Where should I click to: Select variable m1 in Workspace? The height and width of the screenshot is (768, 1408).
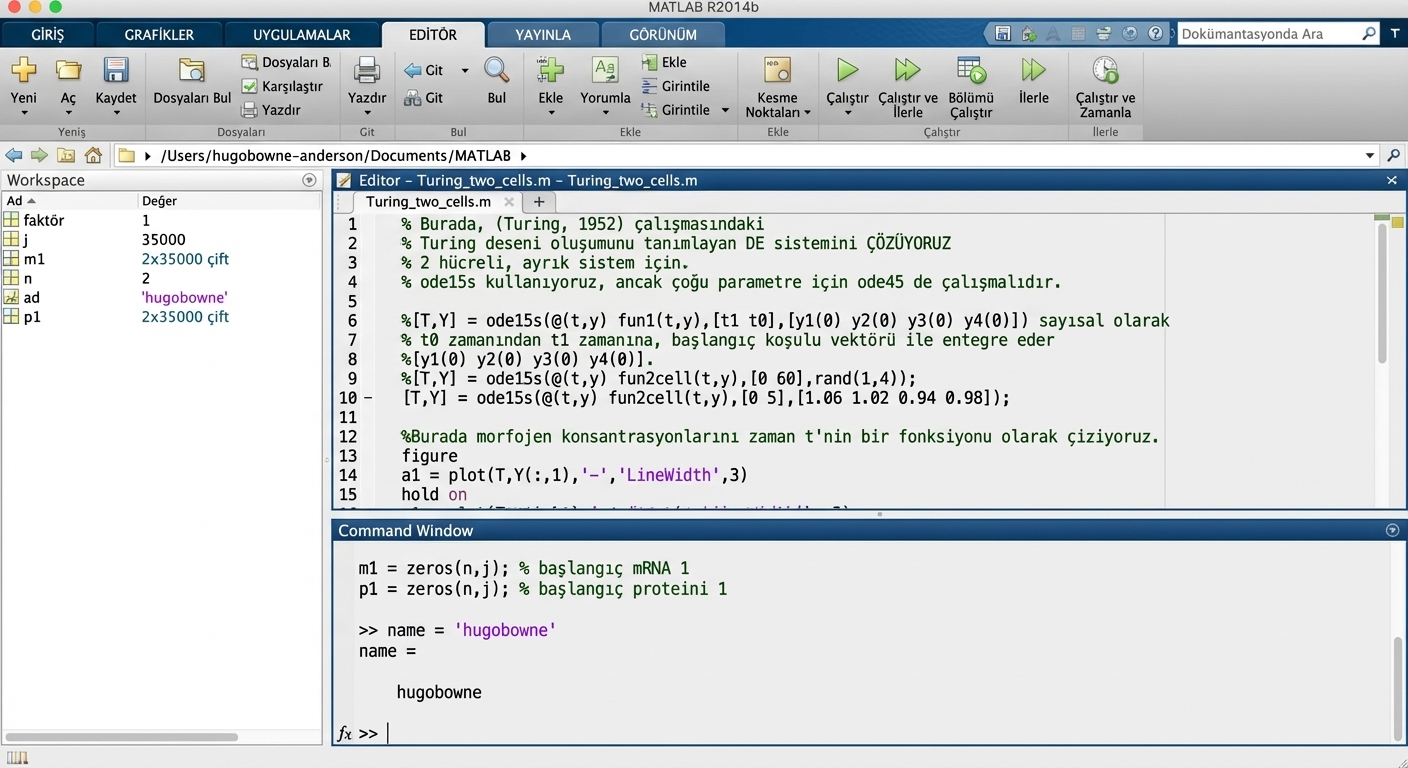34,259
